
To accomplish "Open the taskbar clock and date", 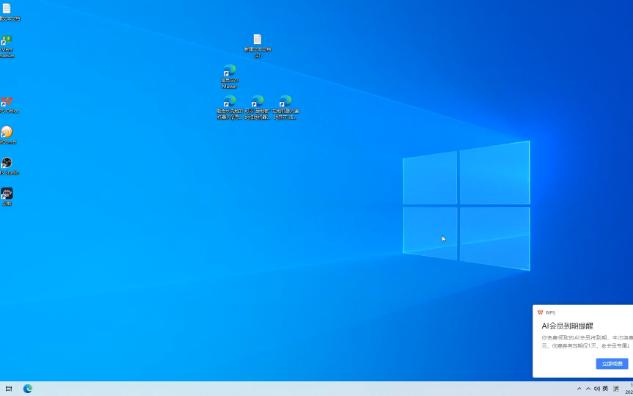I will coord(629,389).
